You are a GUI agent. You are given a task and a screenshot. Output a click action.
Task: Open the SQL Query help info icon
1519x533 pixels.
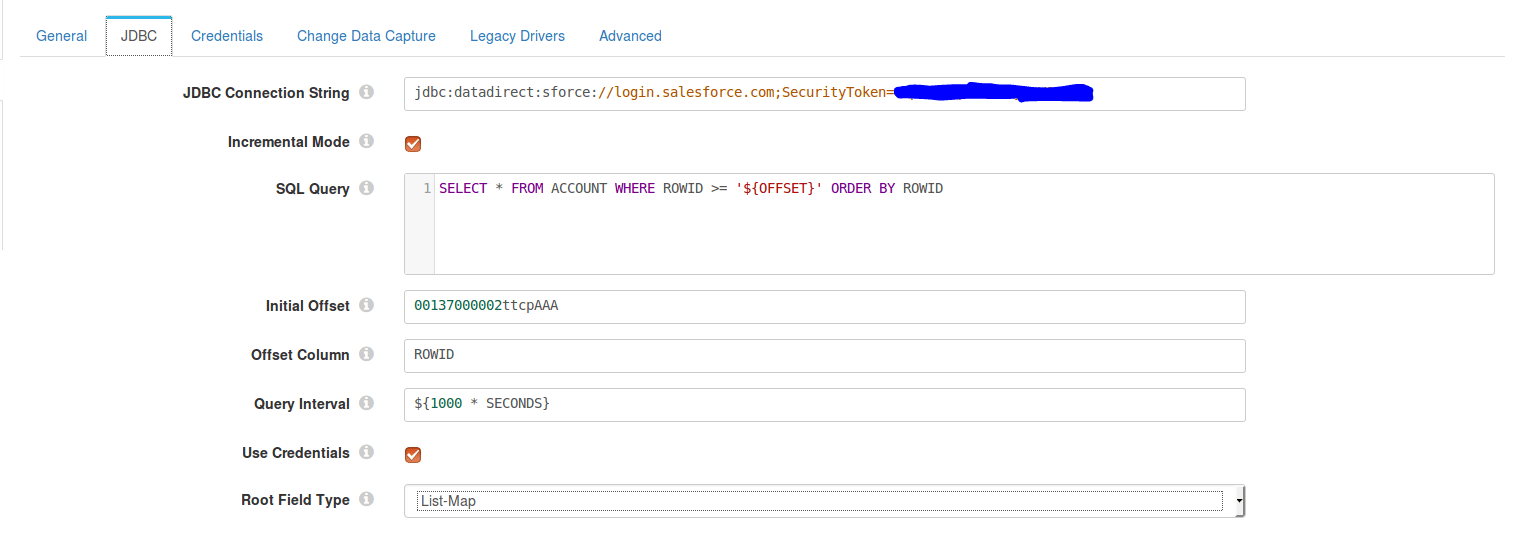coord(366,189)
